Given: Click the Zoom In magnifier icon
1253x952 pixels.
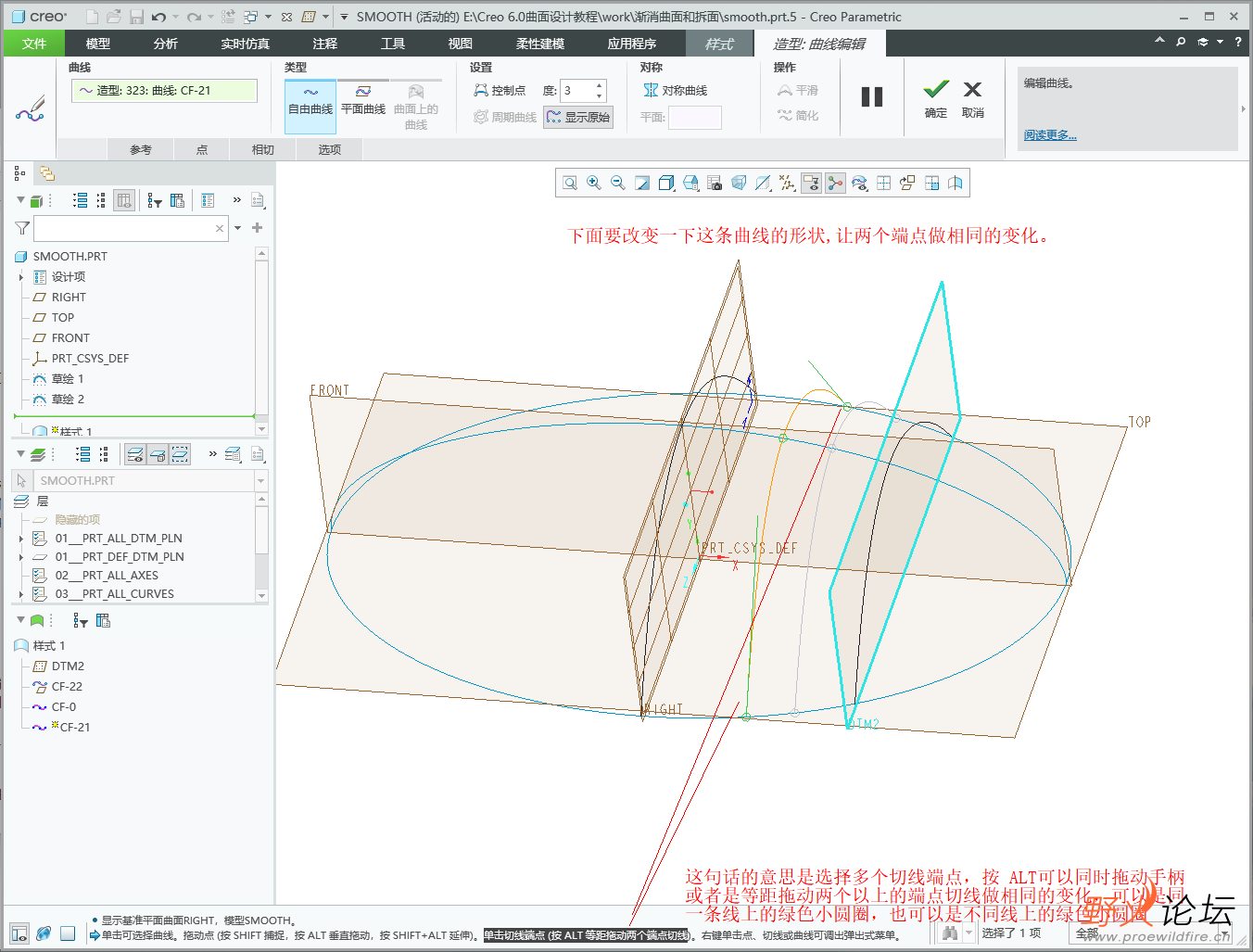Looking at the screenshot, I should pos(594,184).
